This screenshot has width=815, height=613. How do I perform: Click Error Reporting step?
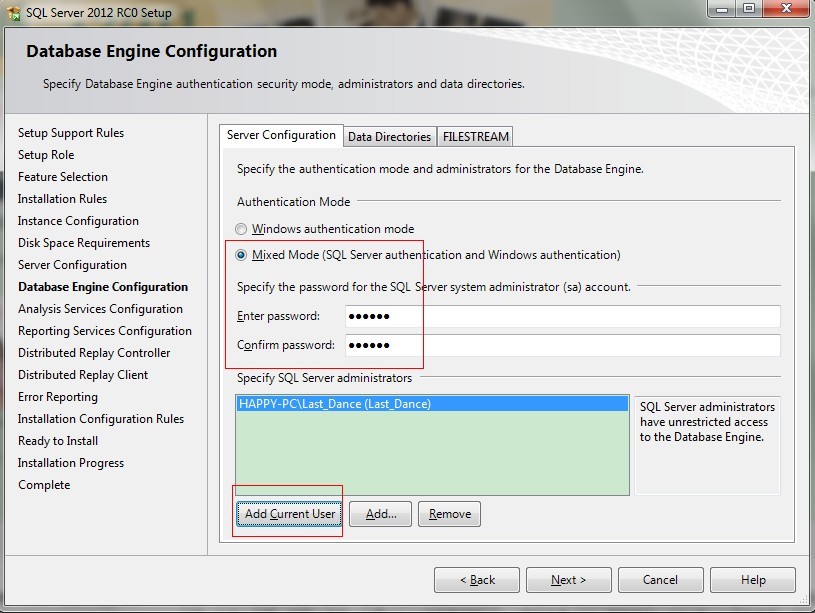(58, 397)
